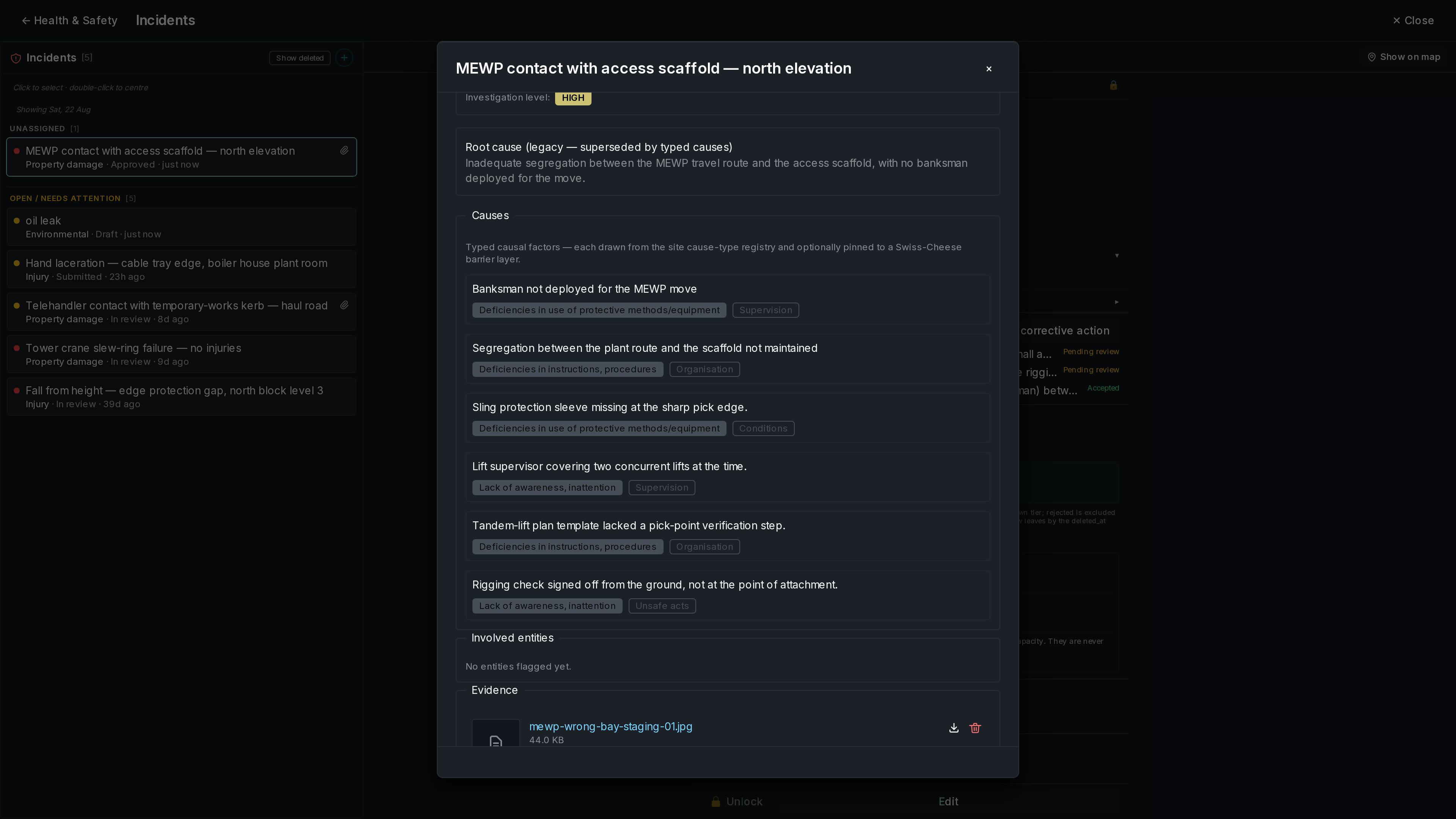Click the HIGH investigation level badge
The height and width of the screenshot is (819, 1456).
point(573,98)
